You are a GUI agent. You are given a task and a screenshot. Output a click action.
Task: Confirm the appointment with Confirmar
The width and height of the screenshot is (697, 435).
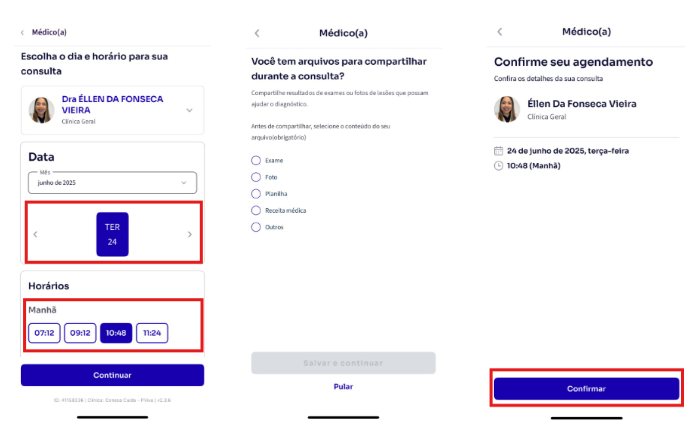pyautogui.click(x=586, y=389)
